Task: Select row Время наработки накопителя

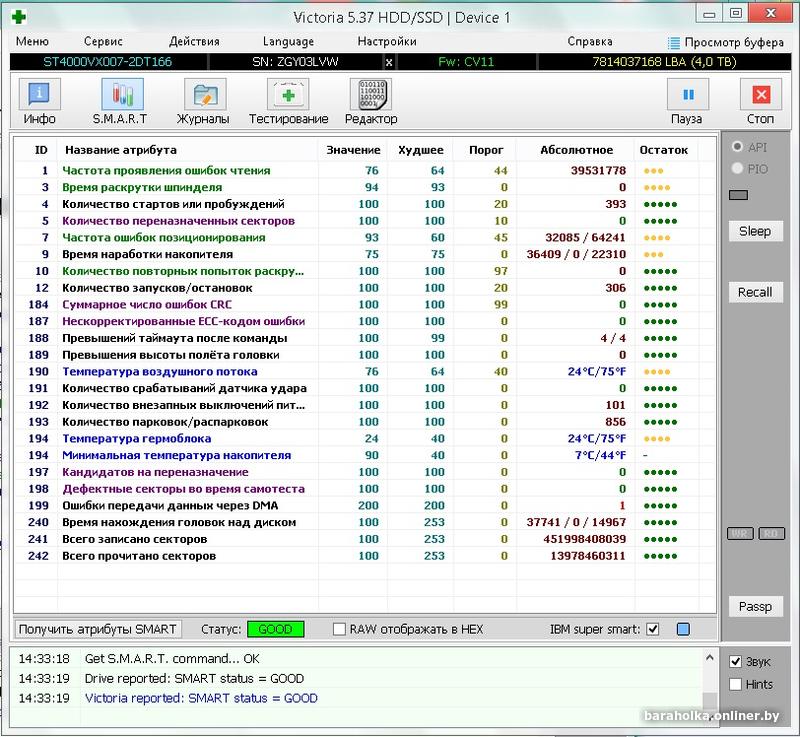Action: click(x=365, y=254)
